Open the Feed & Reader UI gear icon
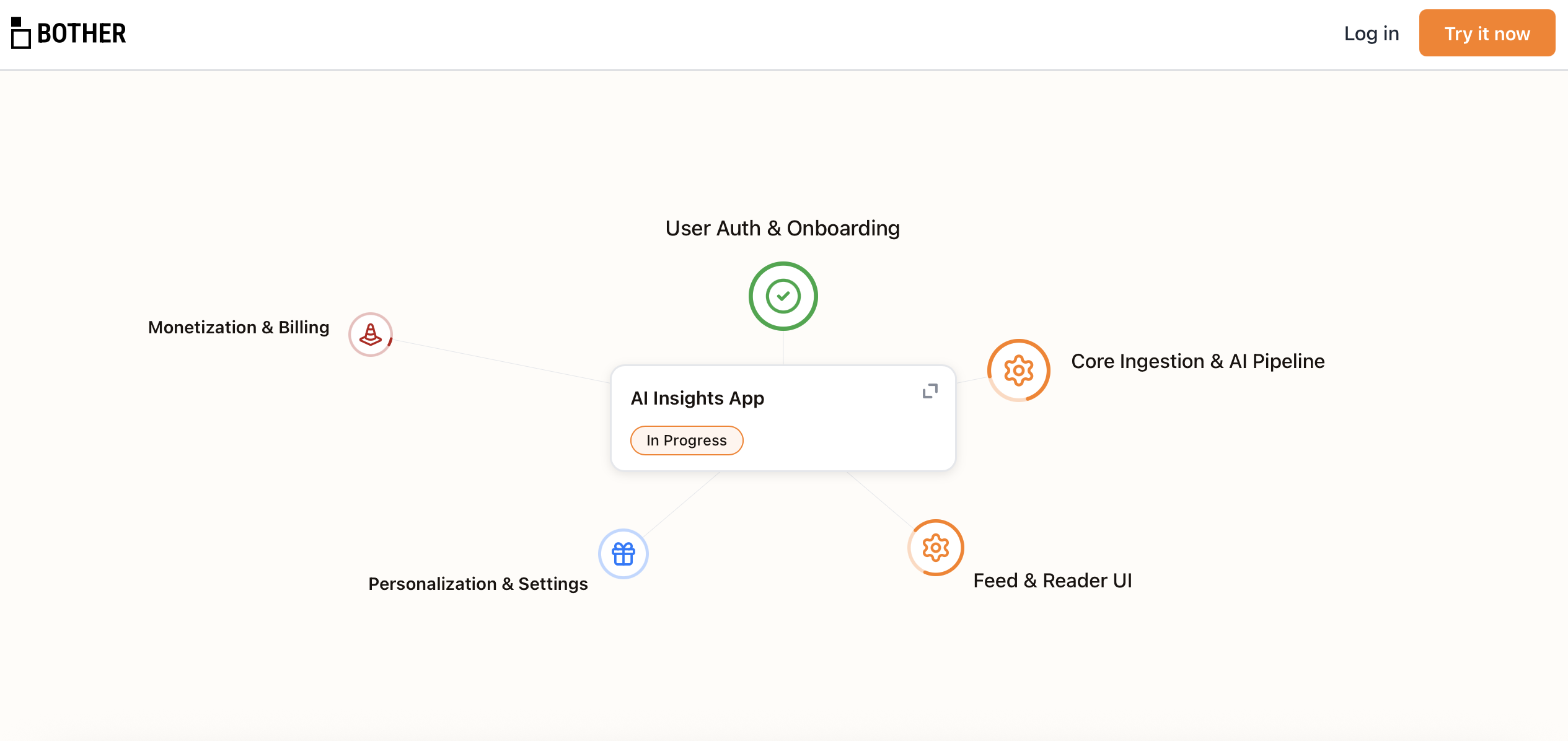This screenshot has height=741, width=1568. (x=936, y=548)
